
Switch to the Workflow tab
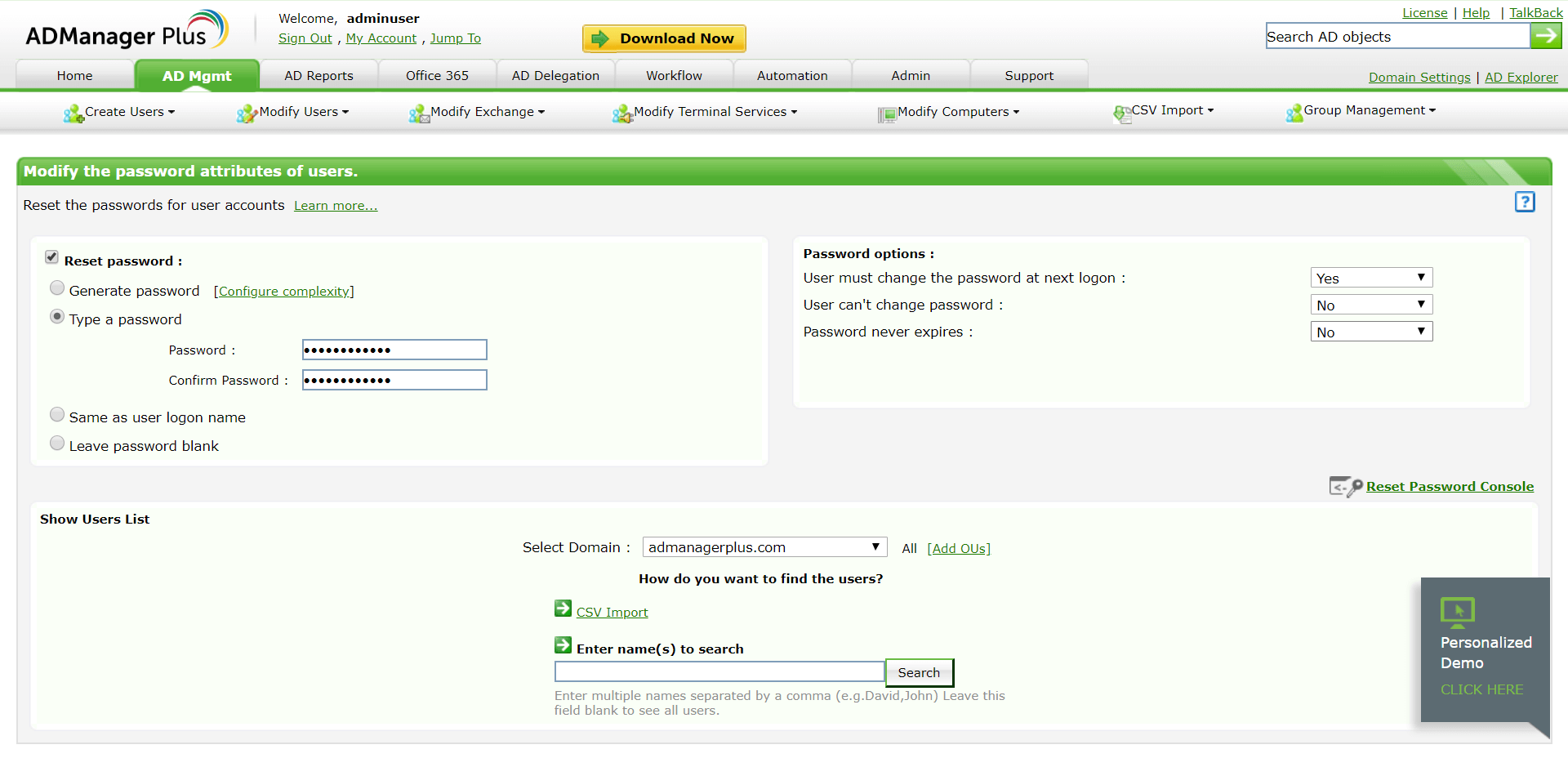[674, 75]
